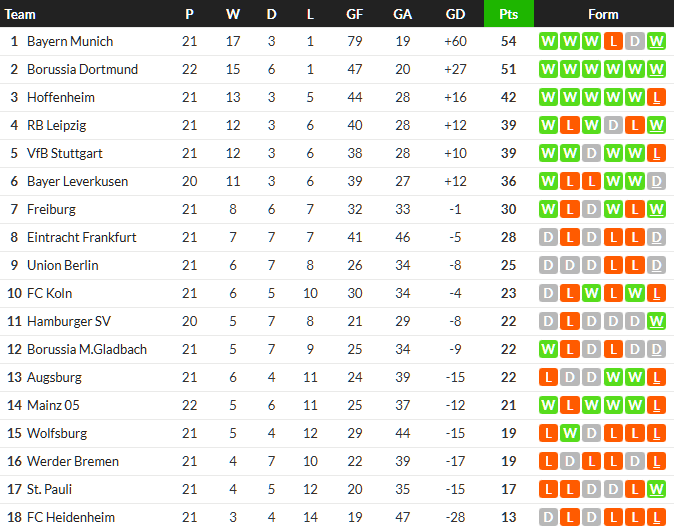The height and width of the screenshot is (530, 674).
Task: Sort table by Pts column
Action: 508,14
